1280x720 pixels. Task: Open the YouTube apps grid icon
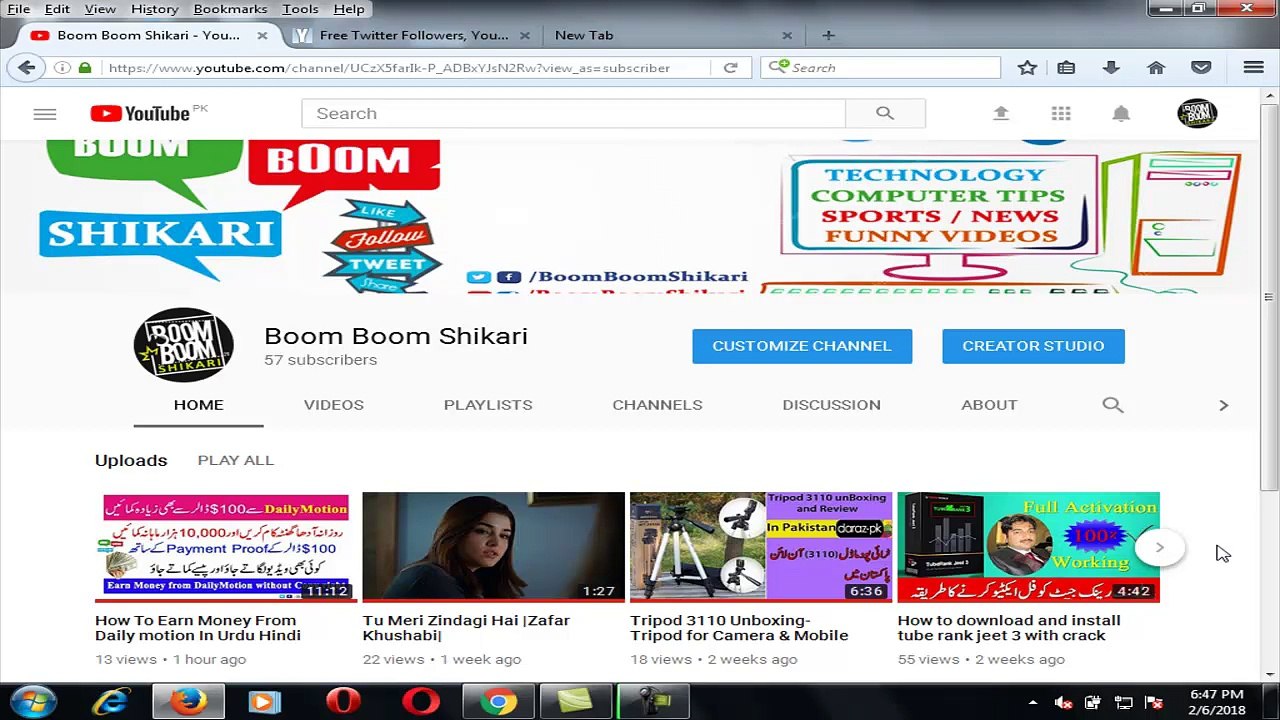point(1061,114)
